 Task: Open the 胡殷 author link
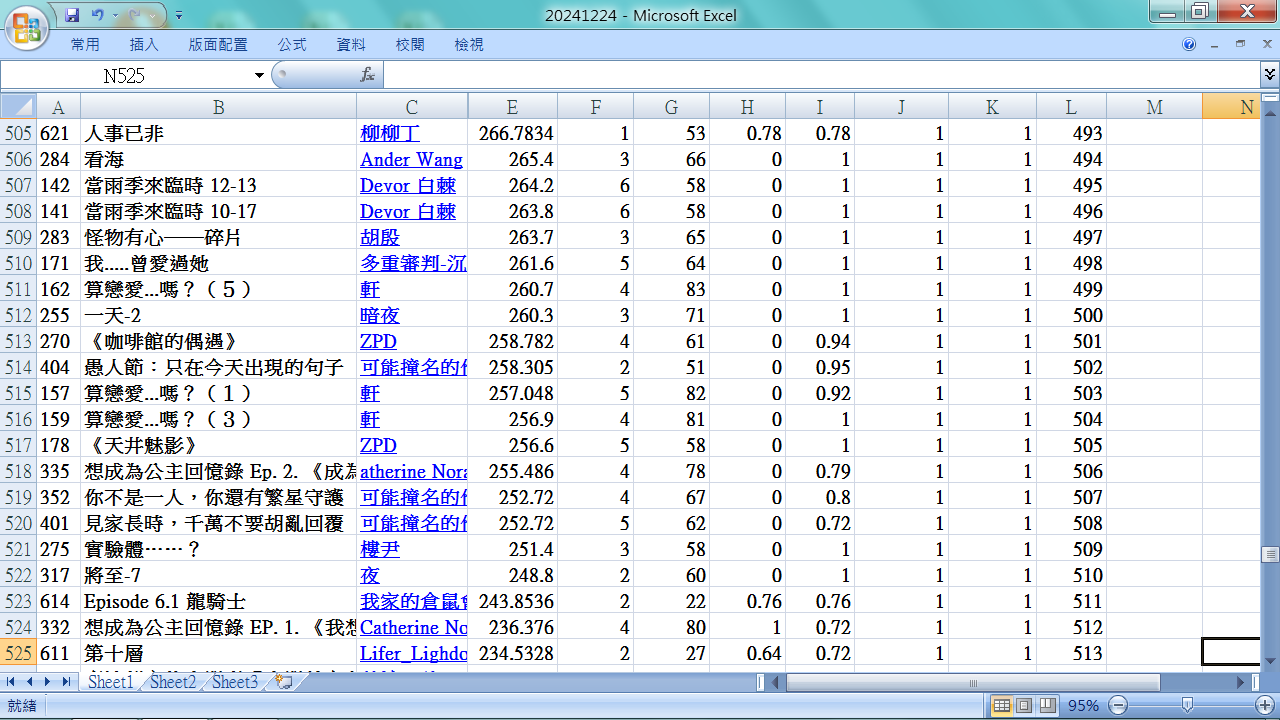(x=380, y=237)
